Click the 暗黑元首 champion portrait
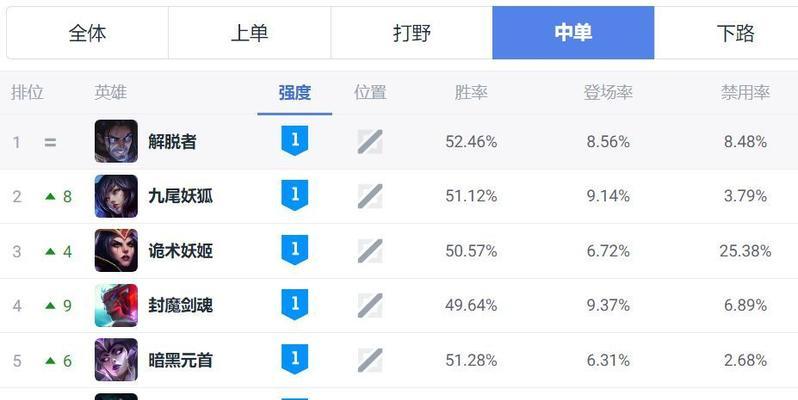 (x=116, y=359)
